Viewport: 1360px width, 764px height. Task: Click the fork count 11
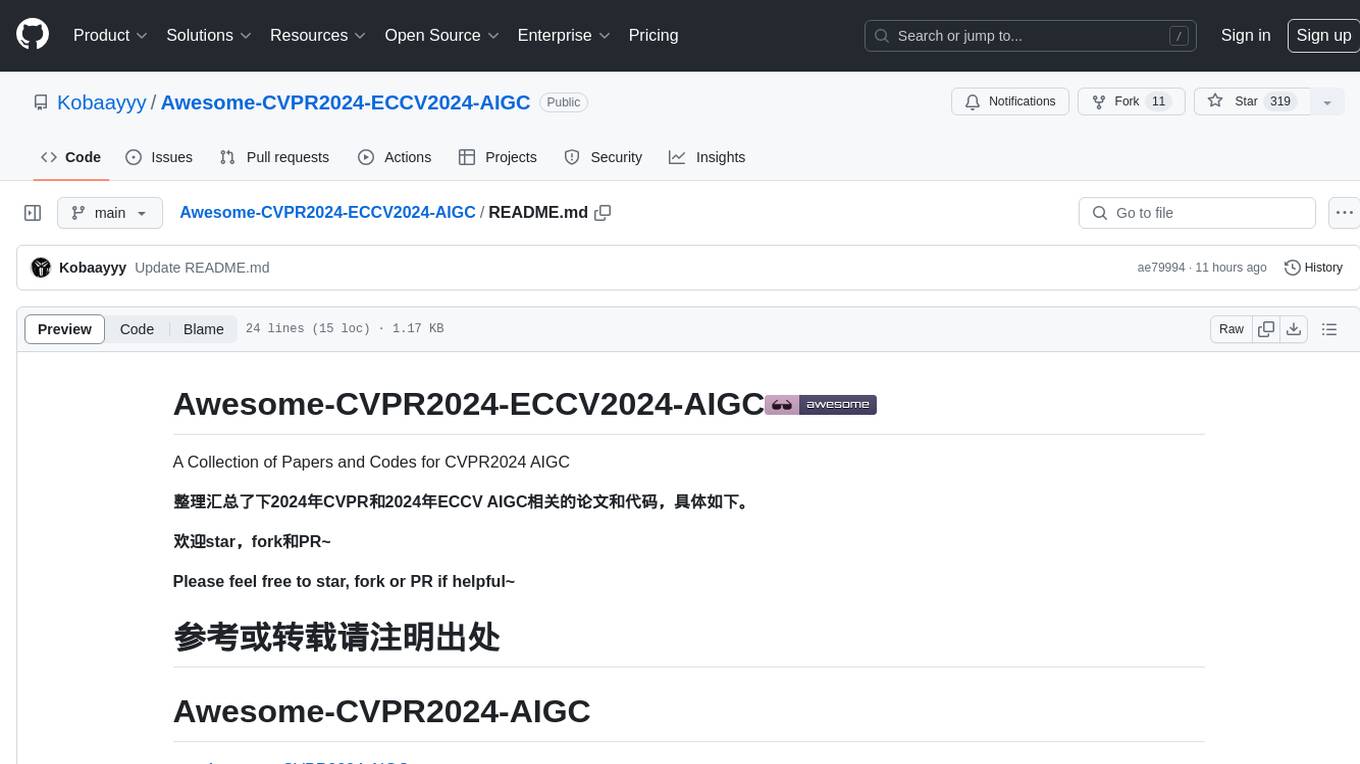click(1158, 102)
